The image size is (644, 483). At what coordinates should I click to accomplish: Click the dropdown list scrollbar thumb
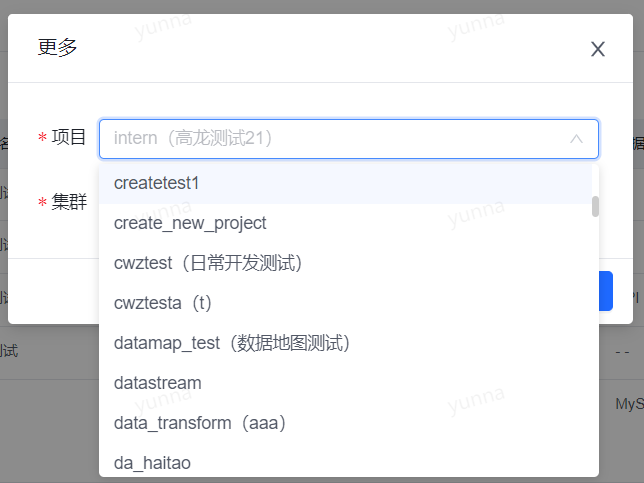pos(595,206)
